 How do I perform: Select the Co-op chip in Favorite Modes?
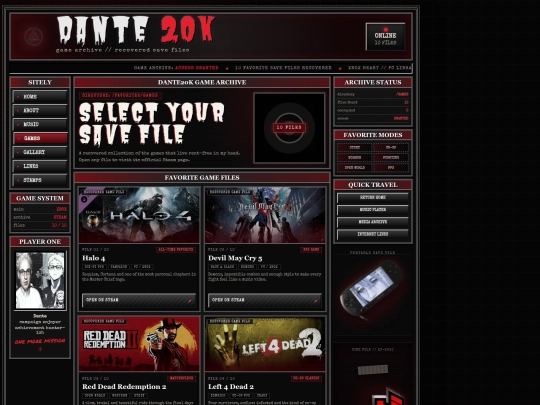pyautogui.click(x=391, y=148)
